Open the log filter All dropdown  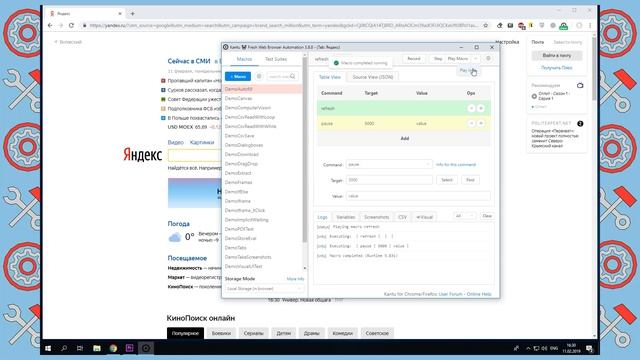coord(464,216)
